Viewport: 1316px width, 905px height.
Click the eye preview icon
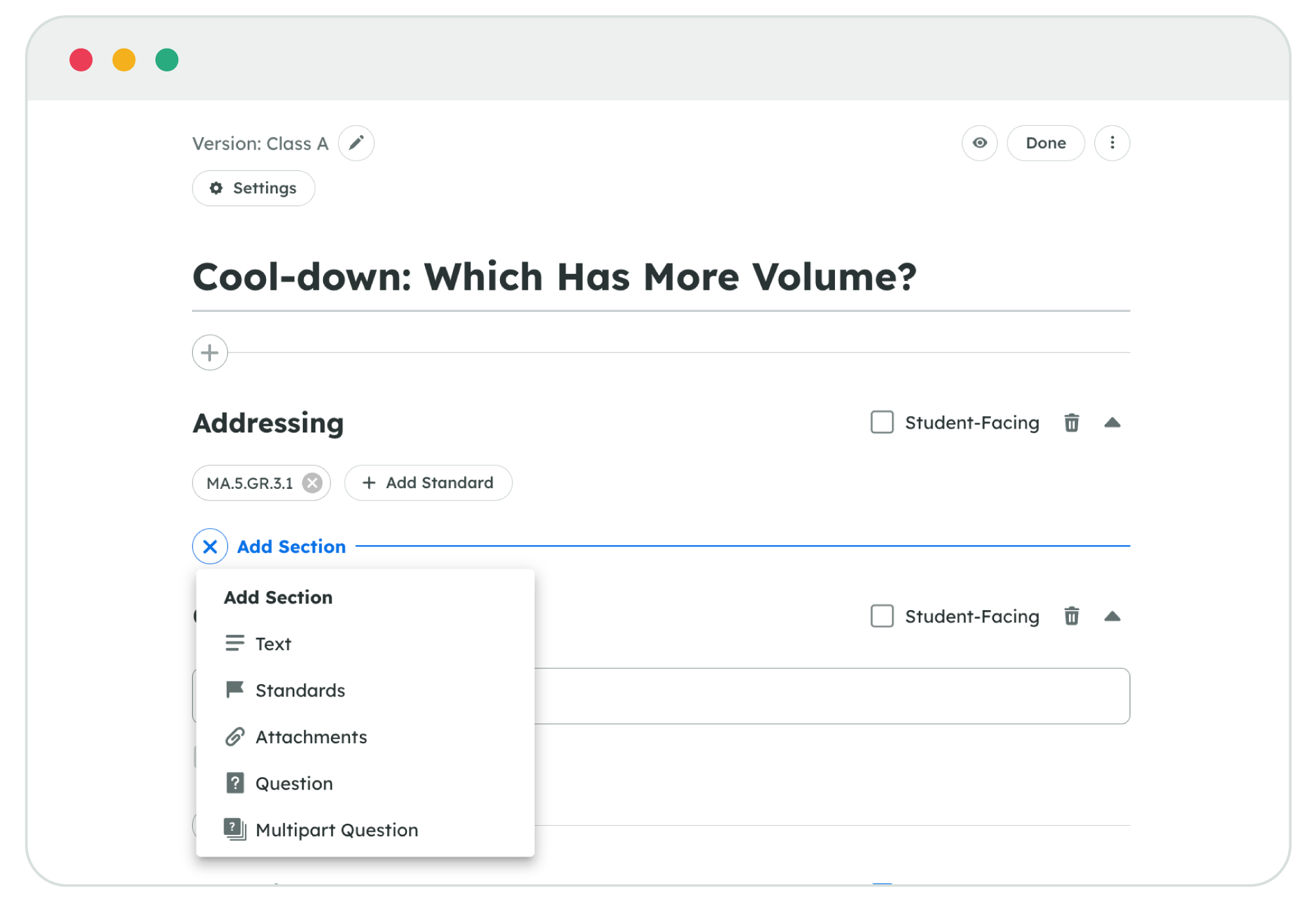coord(979,143)
